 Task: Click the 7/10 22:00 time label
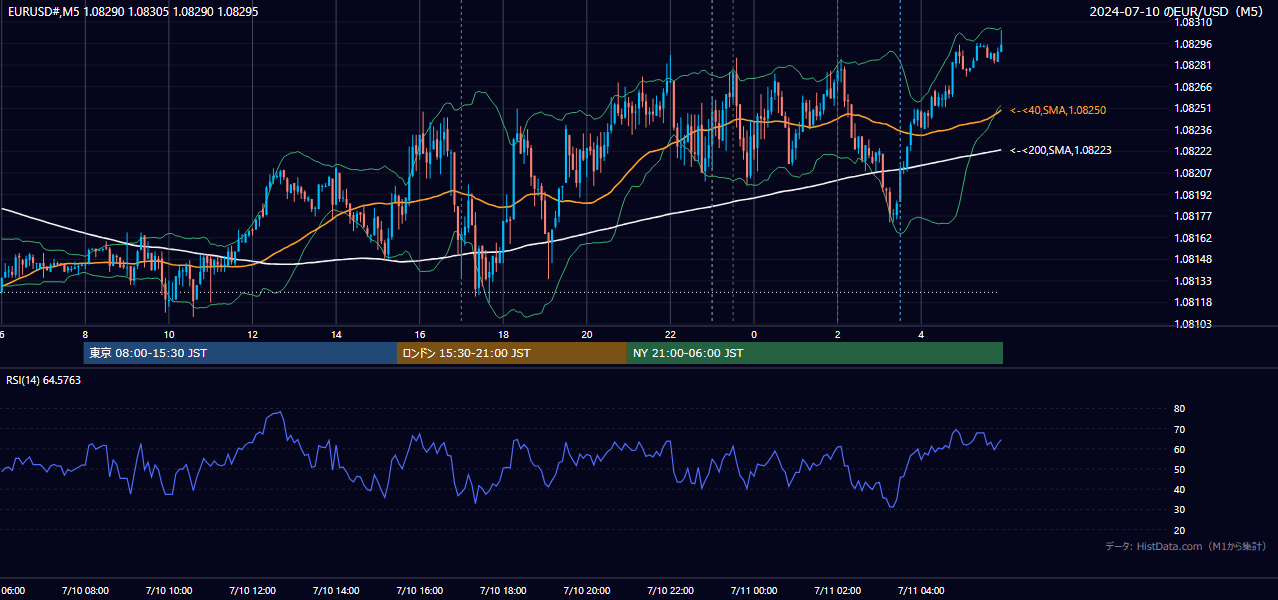pos(671,591)
